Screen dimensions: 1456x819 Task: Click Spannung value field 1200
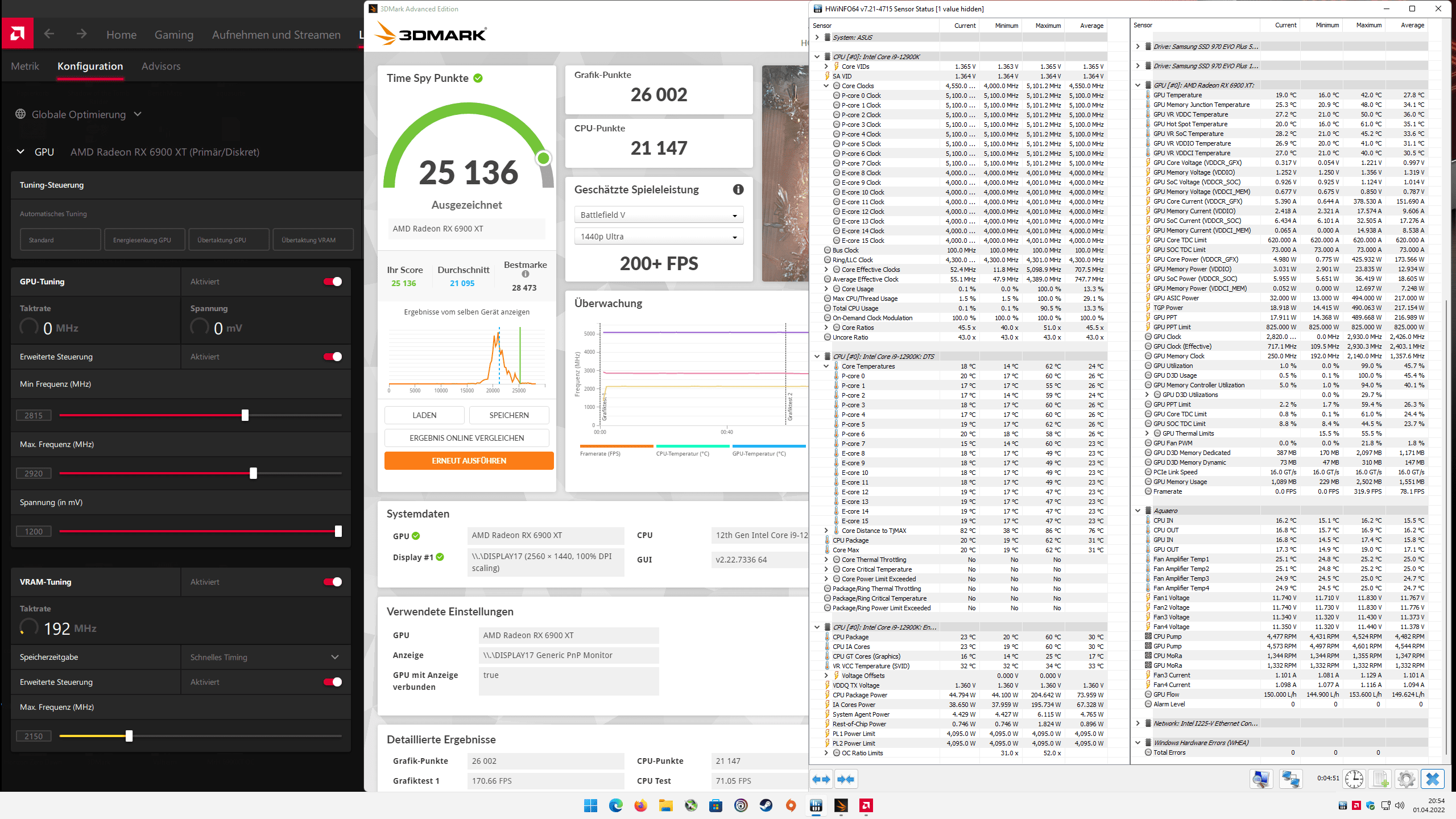pos(34,531)
